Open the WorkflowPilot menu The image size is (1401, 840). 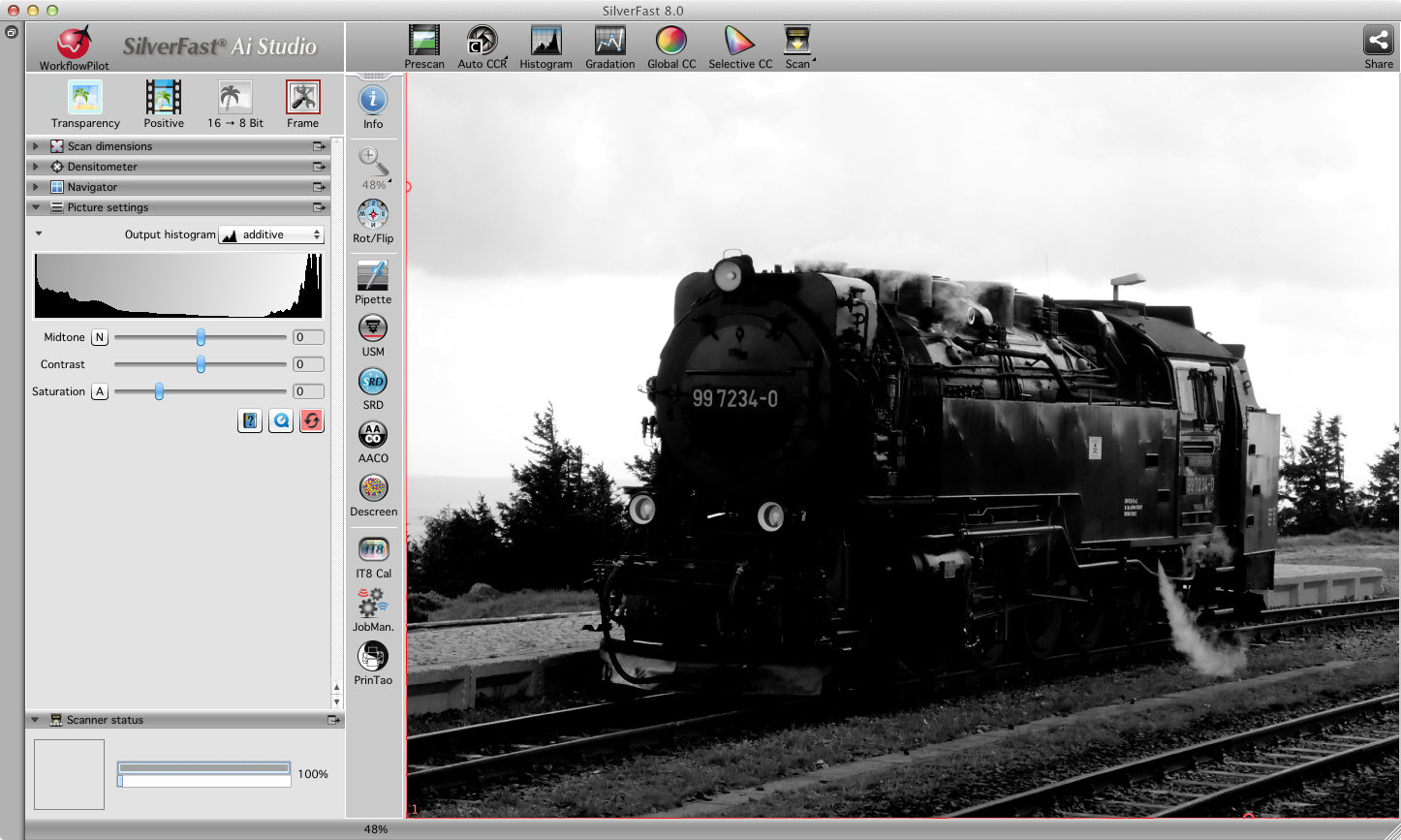pos(74,46)
